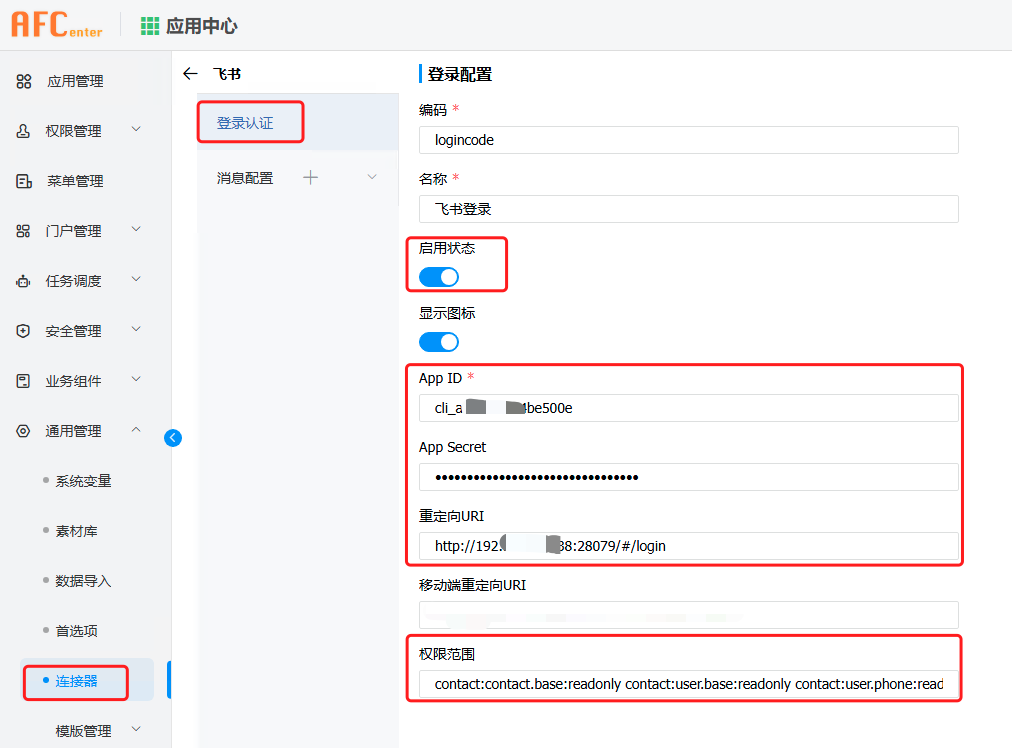
Task: Toggle the 显示图标 switch
Action: tap(439, 342)
